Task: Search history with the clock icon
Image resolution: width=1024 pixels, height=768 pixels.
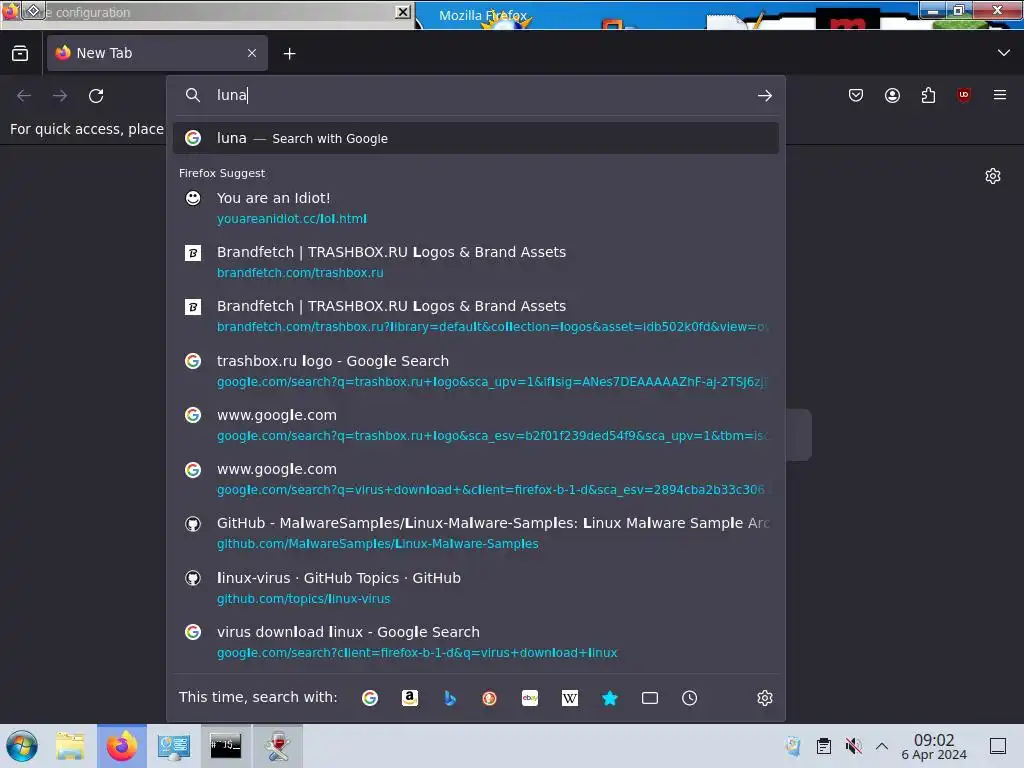Action: click(x=690, y=698)
